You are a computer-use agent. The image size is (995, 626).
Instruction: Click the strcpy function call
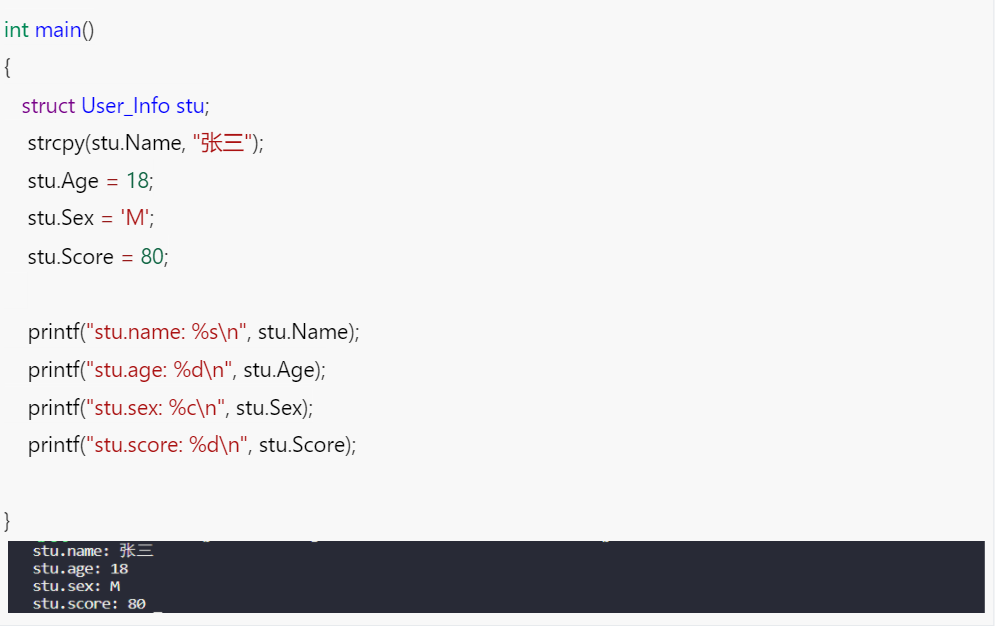[56, 144]
